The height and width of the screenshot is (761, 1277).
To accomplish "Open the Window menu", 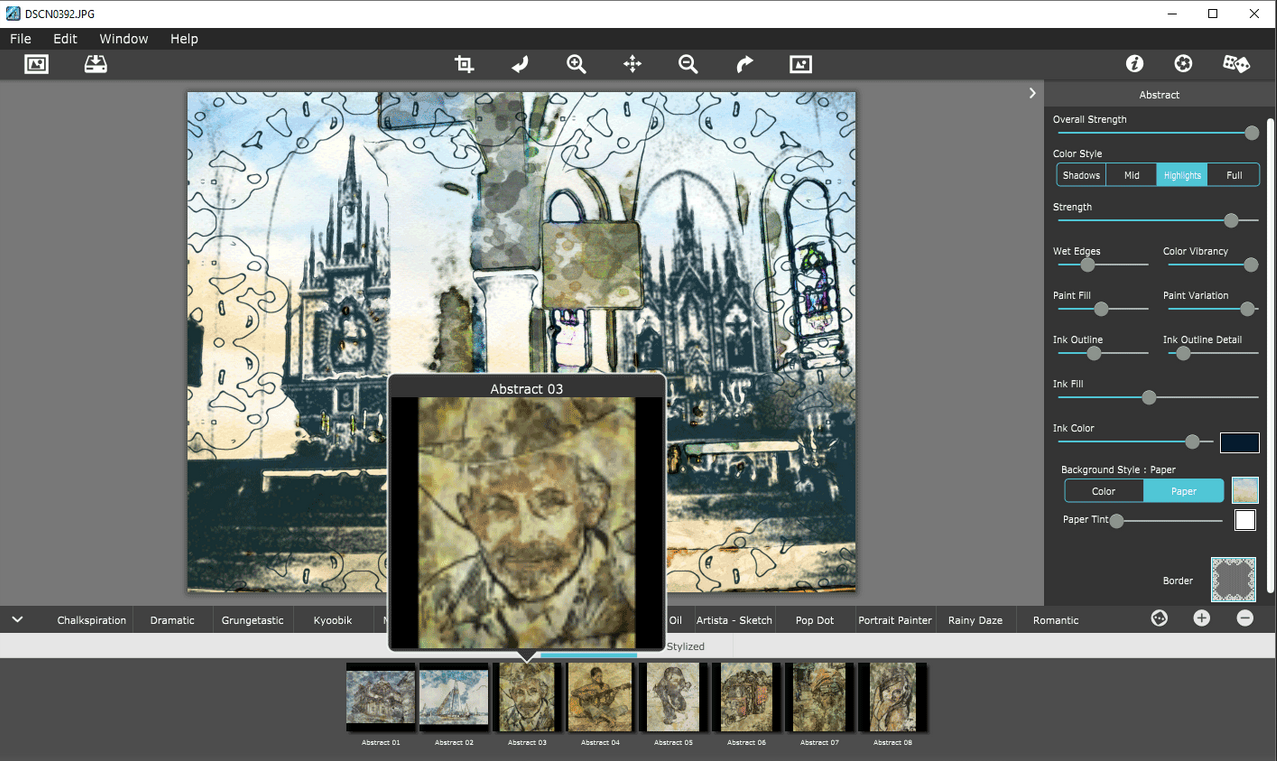I will [123, 39].
